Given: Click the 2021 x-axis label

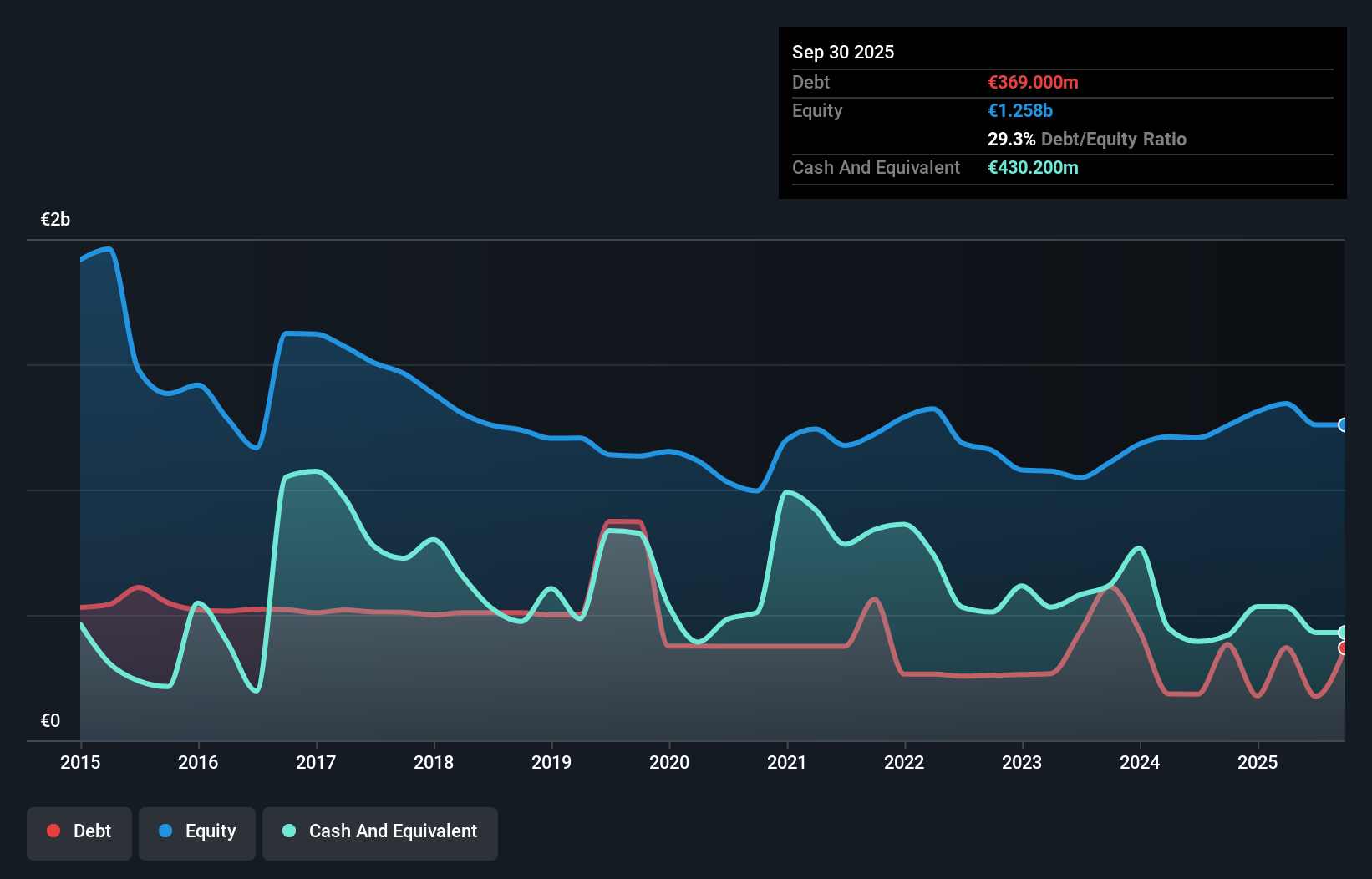Looking at the screenshot, I should pos(787,762).
